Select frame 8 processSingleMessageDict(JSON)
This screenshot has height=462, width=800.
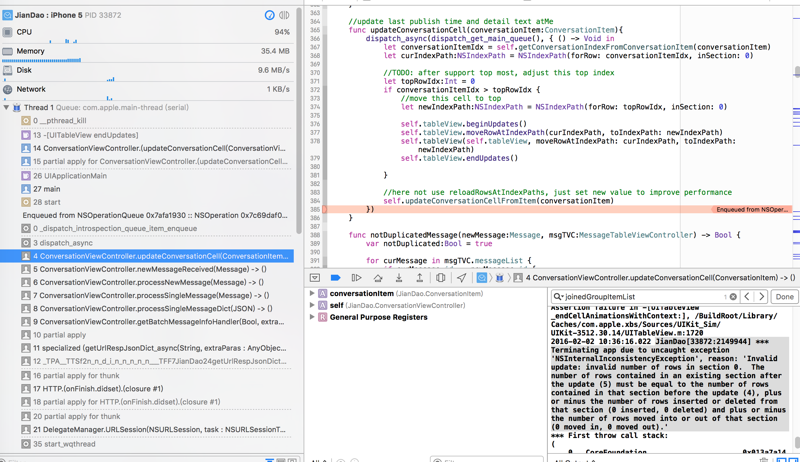153,309
